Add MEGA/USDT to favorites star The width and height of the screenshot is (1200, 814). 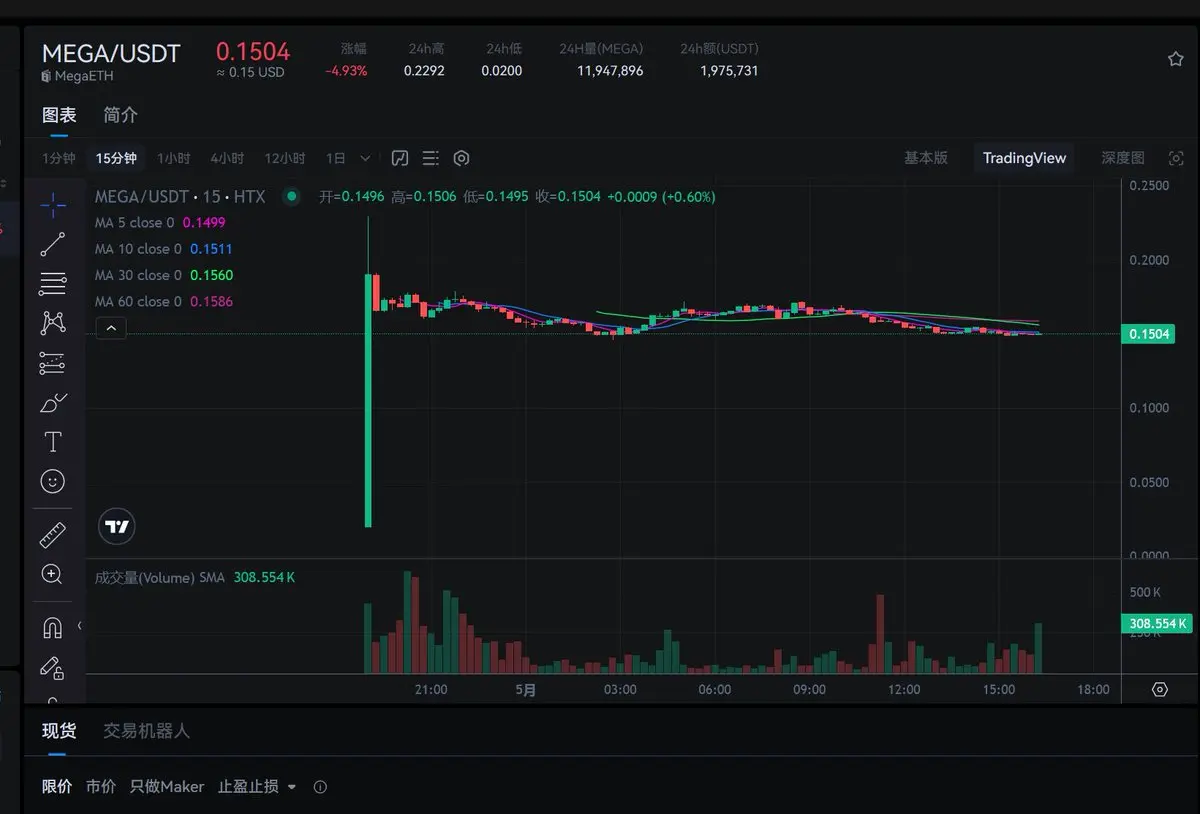1176,59
